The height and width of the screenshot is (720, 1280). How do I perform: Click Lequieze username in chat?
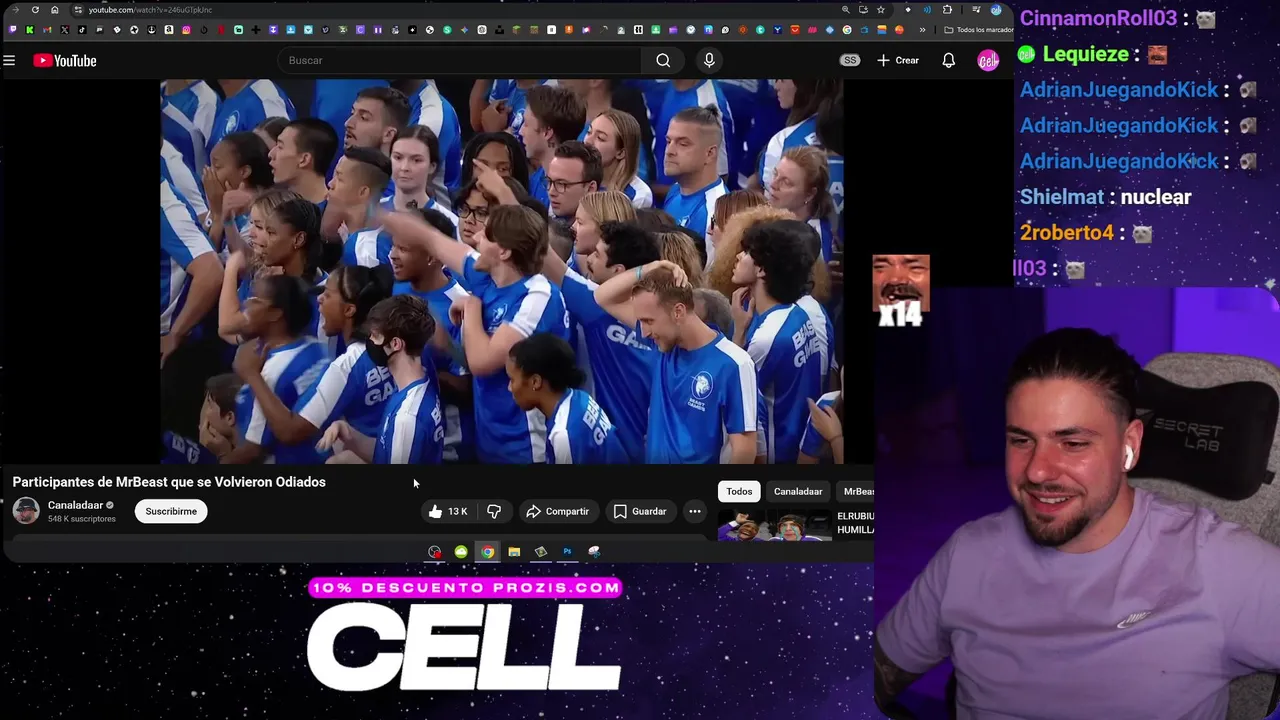(1086, 54)
